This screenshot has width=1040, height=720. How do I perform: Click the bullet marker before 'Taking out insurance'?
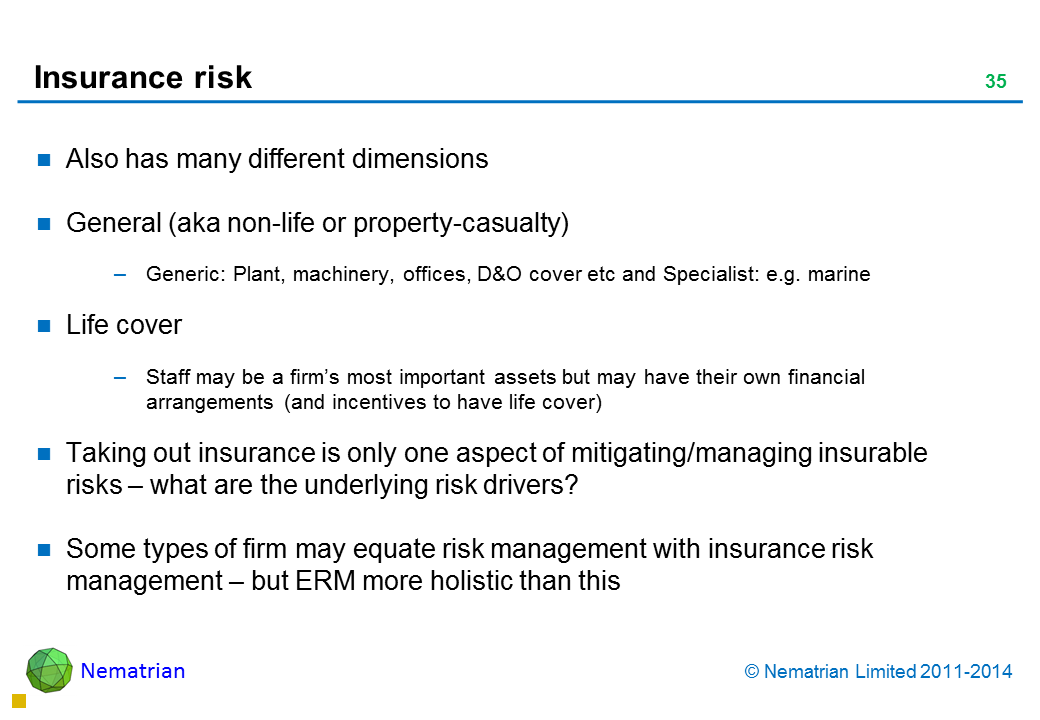pos(44,454)
